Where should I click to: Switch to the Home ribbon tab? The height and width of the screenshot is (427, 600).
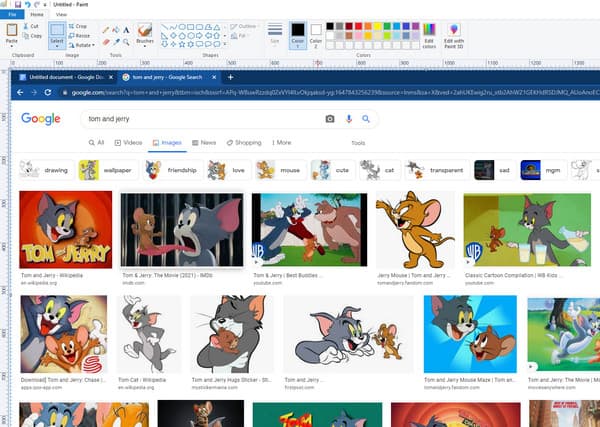pyautogui.click(x=37, y=15)
